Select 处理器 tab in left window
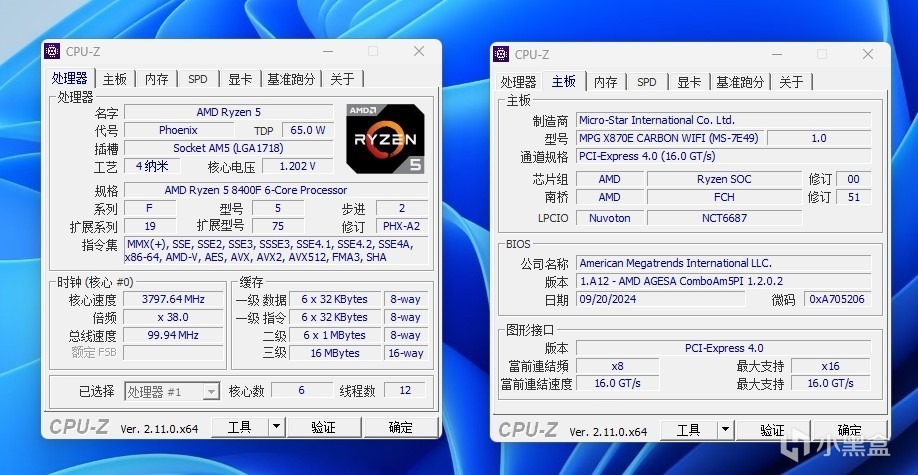This screenshot has width=918, height=475. click(x=69, y=78)
